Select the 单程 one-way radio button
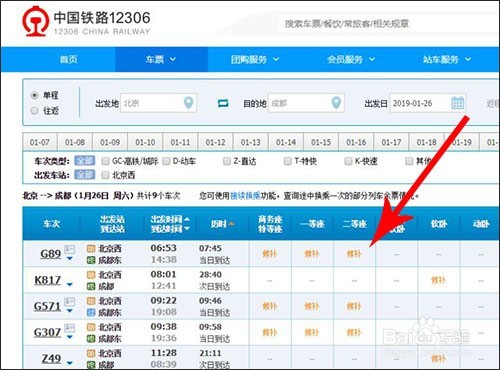 click(x=34, y=95)
